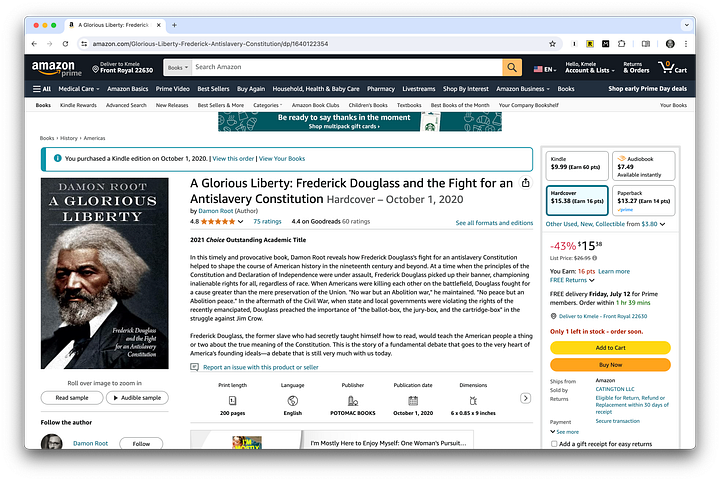Open the browser side panel icon
The image size is (720, 481).
[646, 44]
